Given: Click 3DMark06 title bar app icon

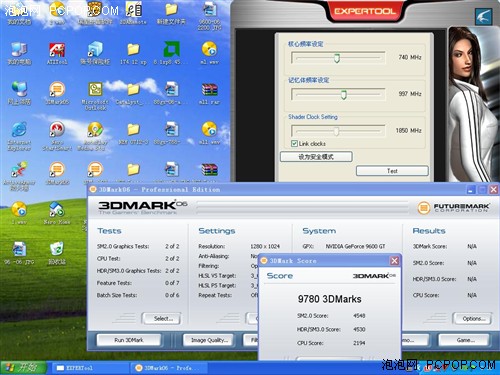Looking at the screenshot, I should (x=93, y=190).
